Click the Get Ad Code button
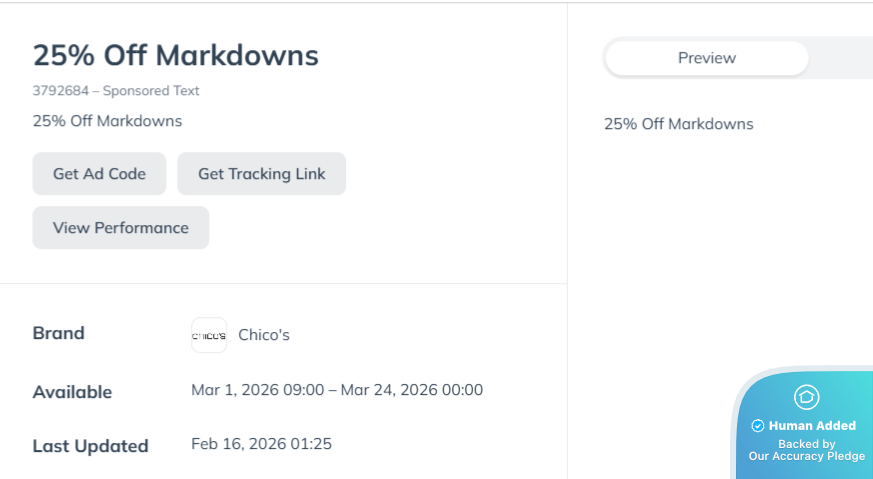Screen dimensions: 873x479 [x=99, y=174]
